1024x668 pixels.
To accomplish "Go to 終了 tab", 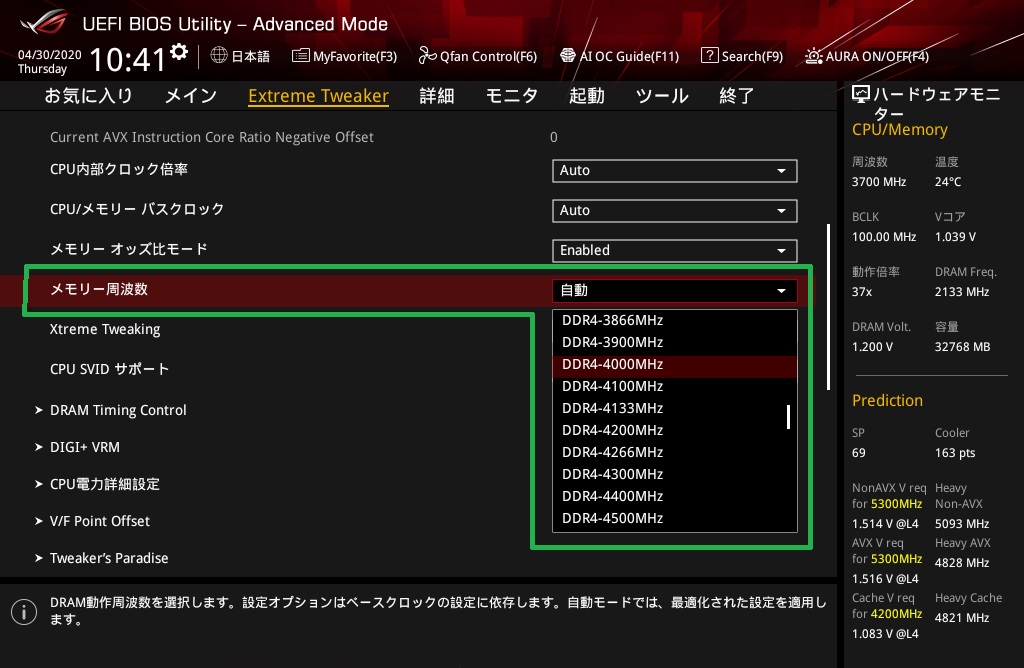I will (x=737, y=96).
